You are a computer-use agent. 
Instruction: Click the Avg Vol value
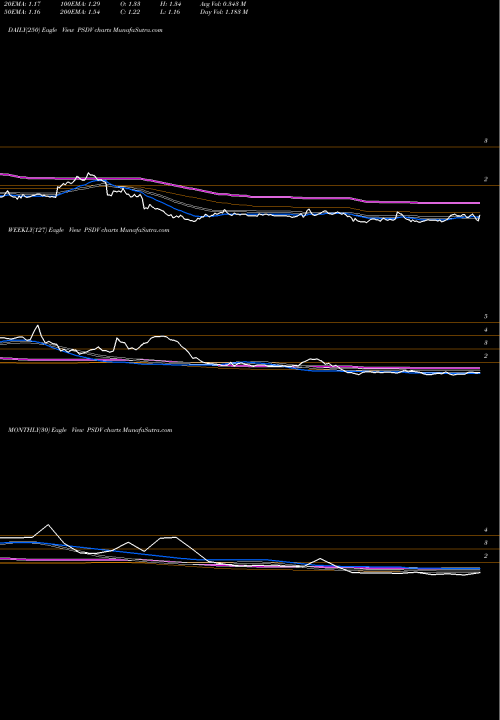point(223,4)
